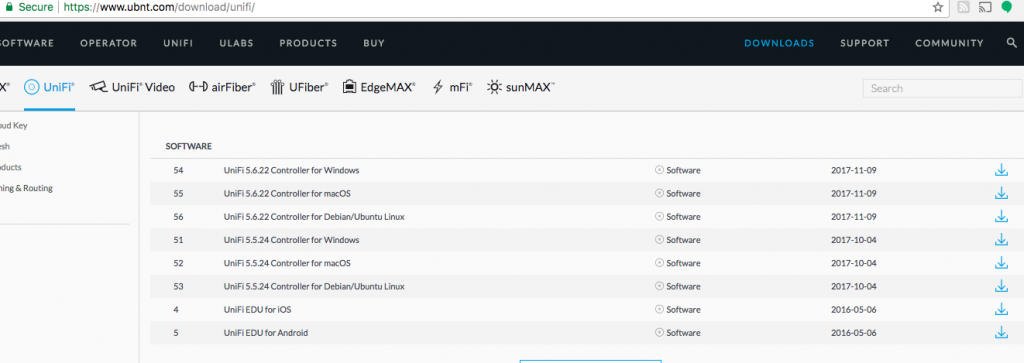Click Software type in row 54

coord(678,170)
